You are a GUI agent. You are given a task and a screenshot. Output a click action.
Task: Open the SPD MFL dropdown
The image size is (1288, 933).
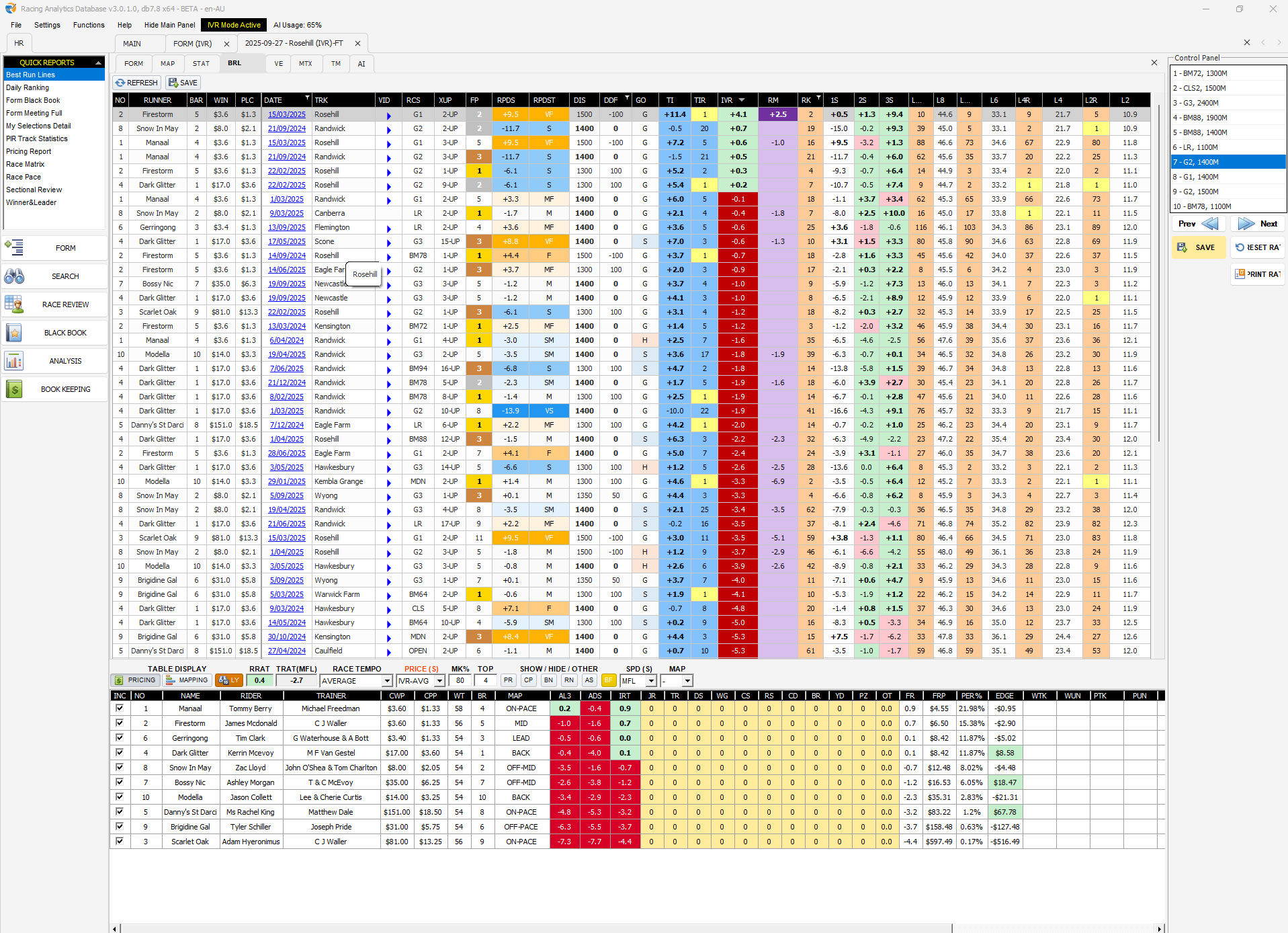651,681
